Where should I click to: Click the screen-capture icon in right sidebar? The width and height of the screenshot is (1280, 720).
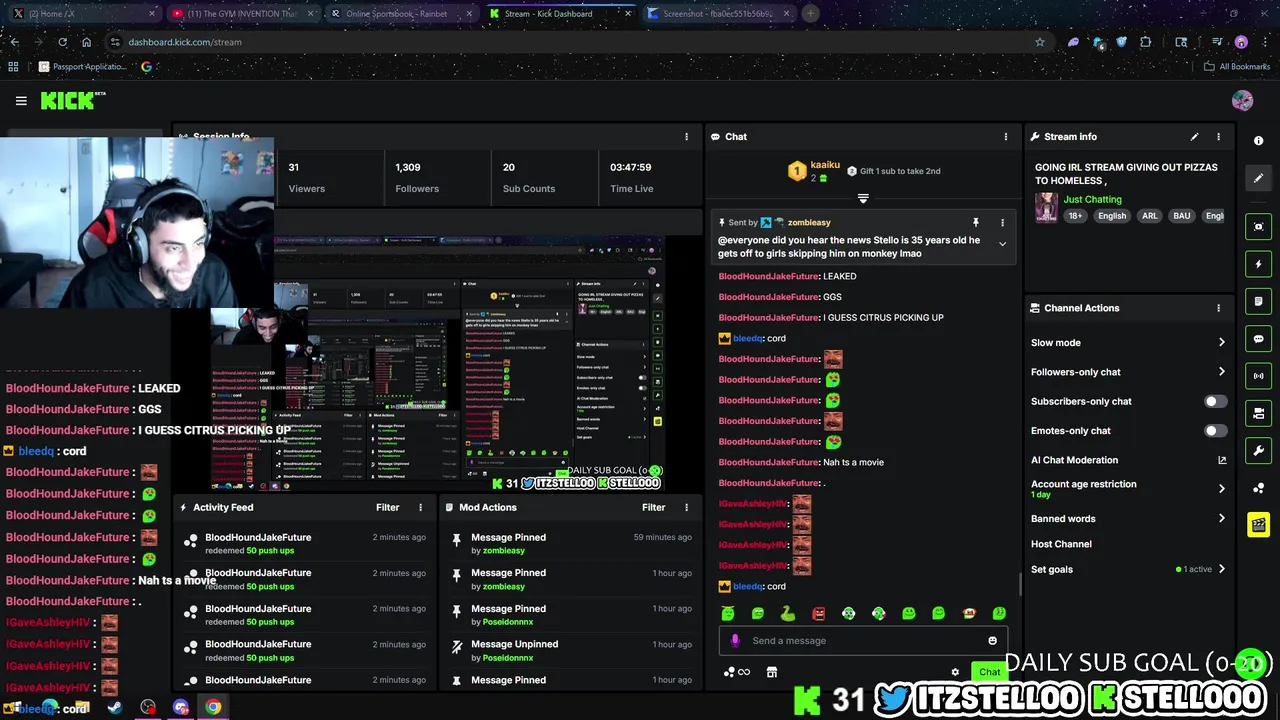1258,227
